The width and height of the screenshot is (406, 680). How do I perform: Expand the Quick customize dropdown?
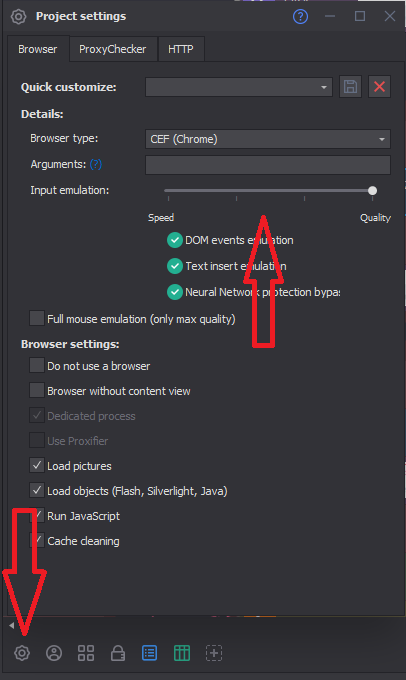239,87
